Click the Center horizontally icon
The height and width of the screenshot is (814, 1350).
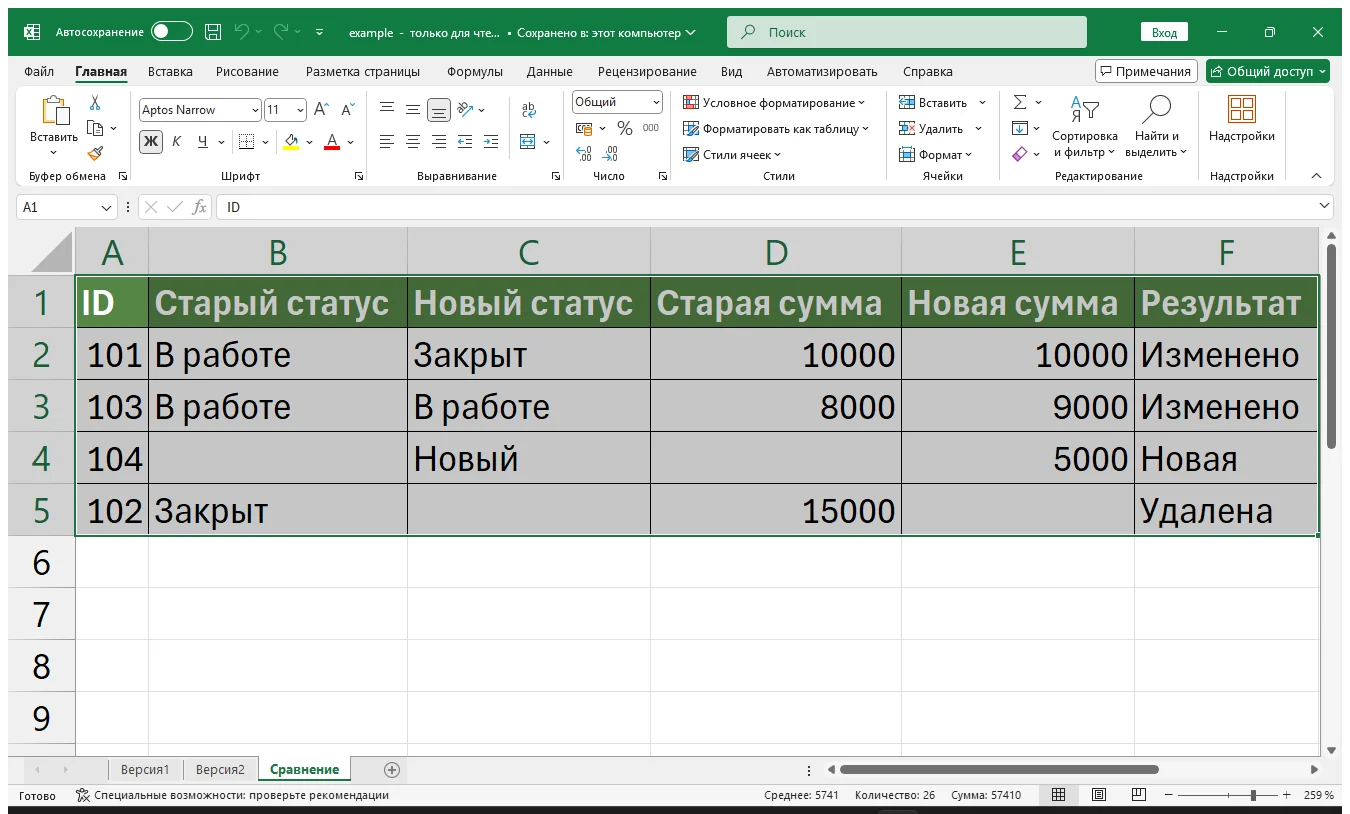point(413,142)
